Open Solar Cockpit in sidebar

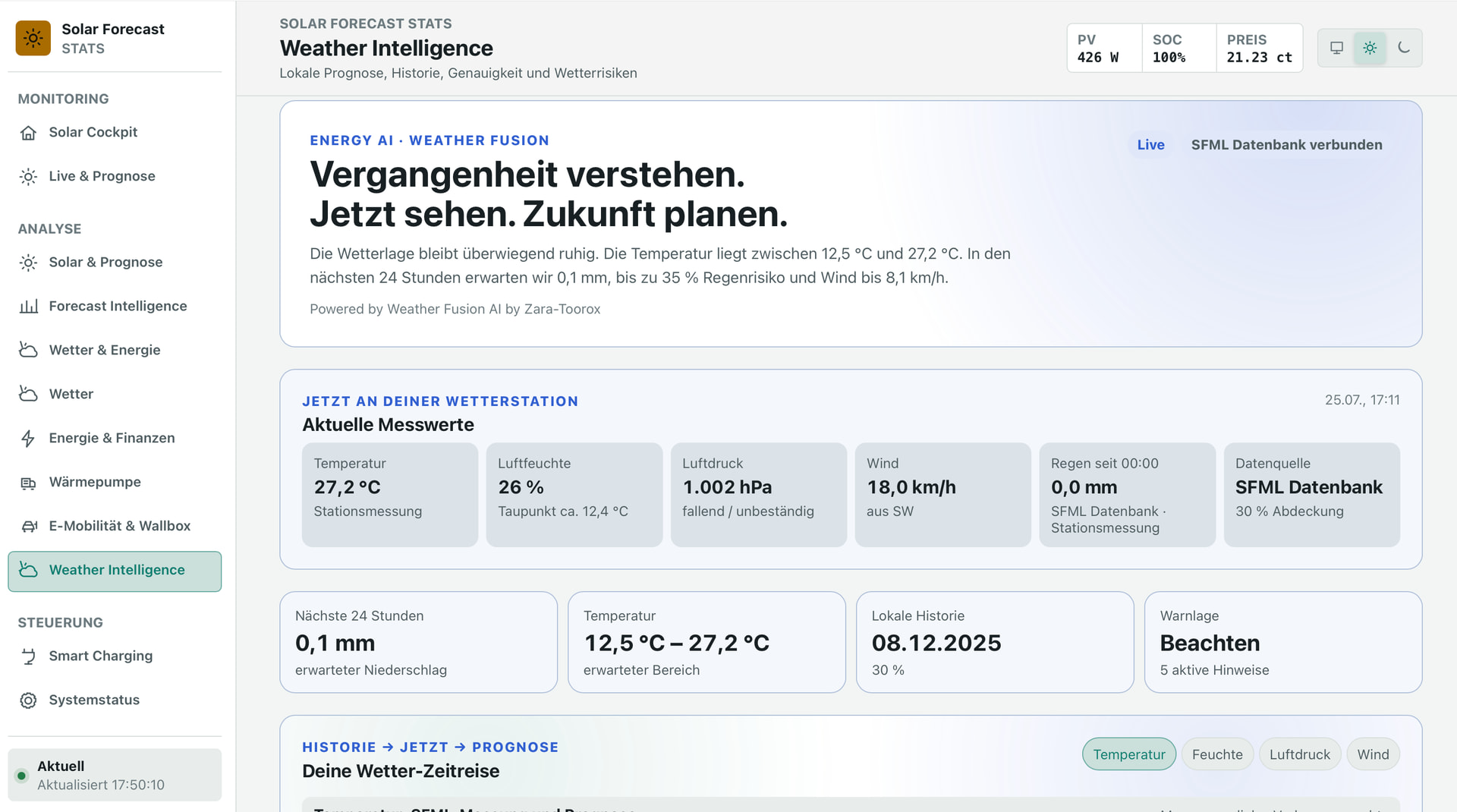coord(115,133)
